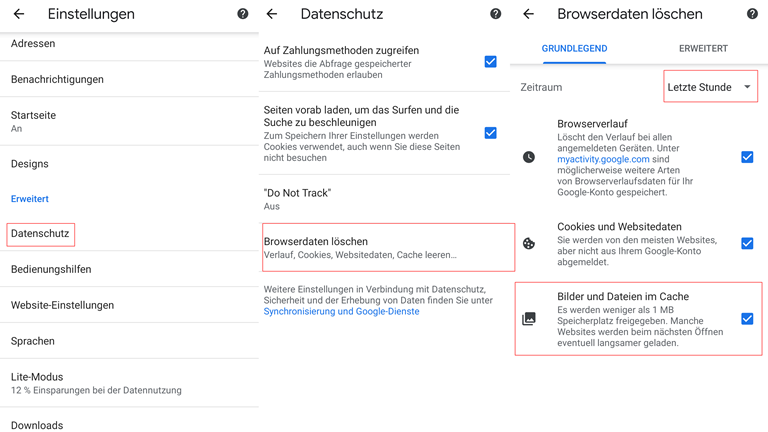Open help on the Einstellungen screen
768x432 pixels.
(242, 15)
